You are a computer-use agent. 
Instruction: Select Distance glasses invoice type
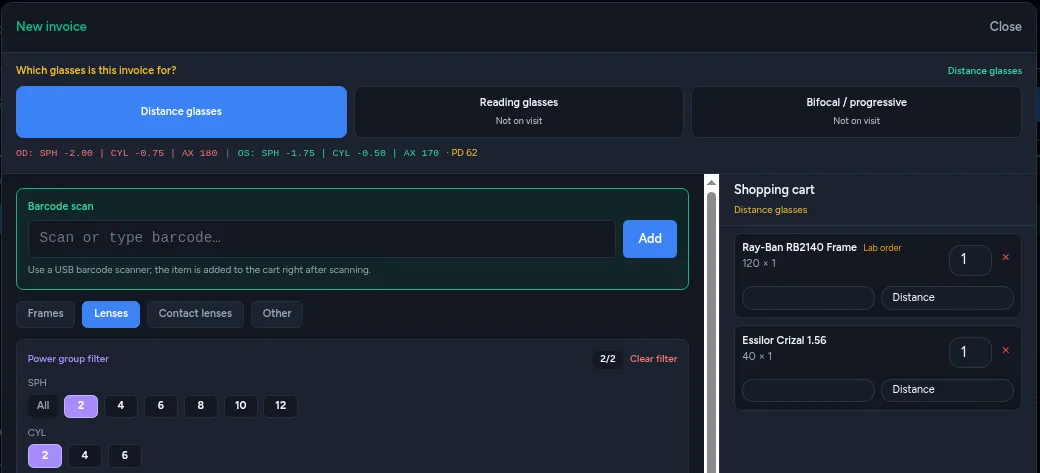[x=181, y=111]
